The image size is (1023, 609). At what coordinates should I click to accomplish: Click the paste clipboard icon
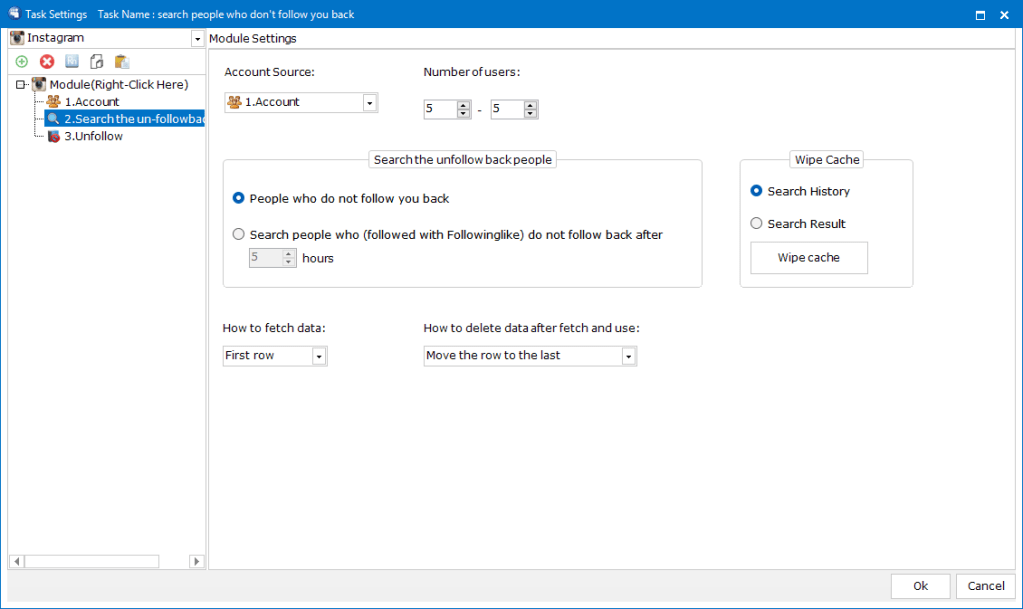coord(122,62)
